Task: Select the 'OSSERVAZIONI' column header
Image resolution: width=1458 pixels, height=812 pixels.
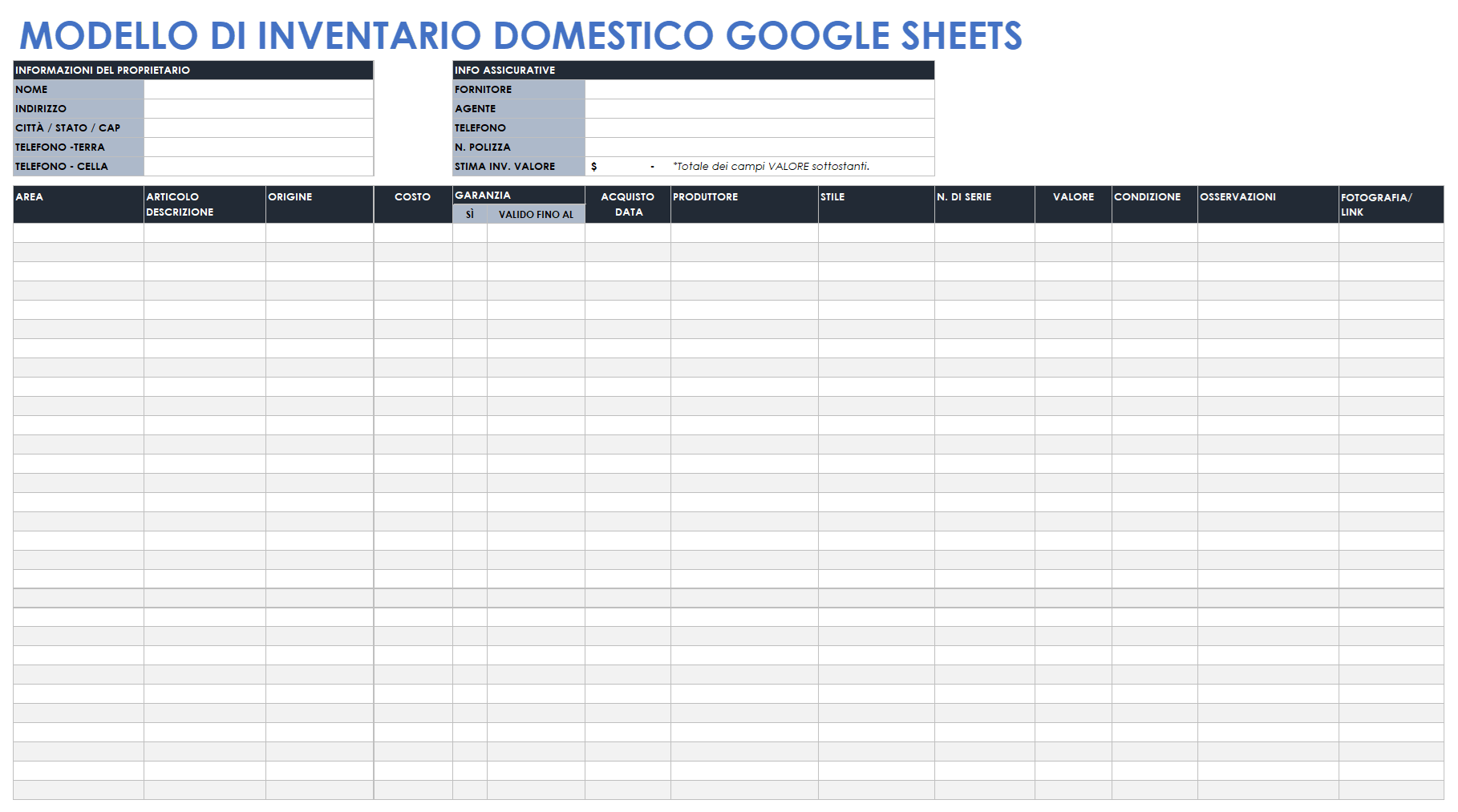Action: click(1268, 204)
